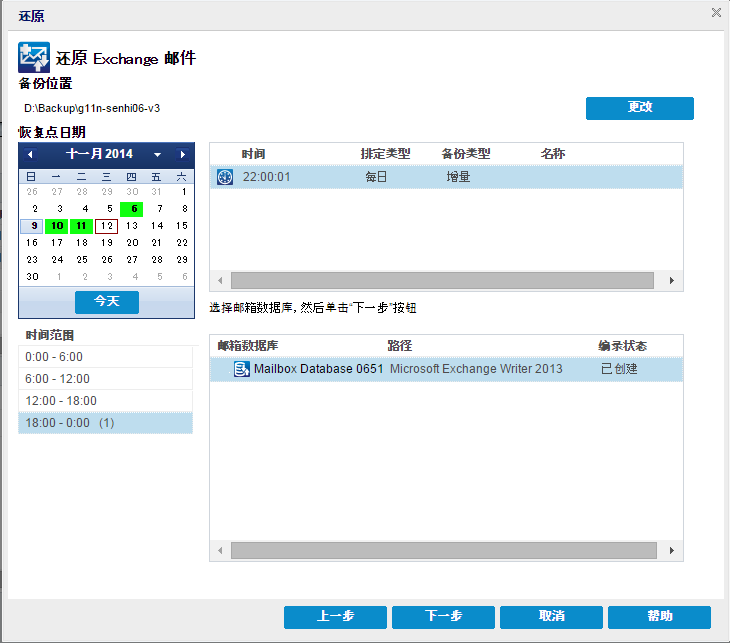Click the backup path D:\Backup\g11n-senhi06-v3
The height and width of the screenshot is (643, 730).
click(92, 108)
